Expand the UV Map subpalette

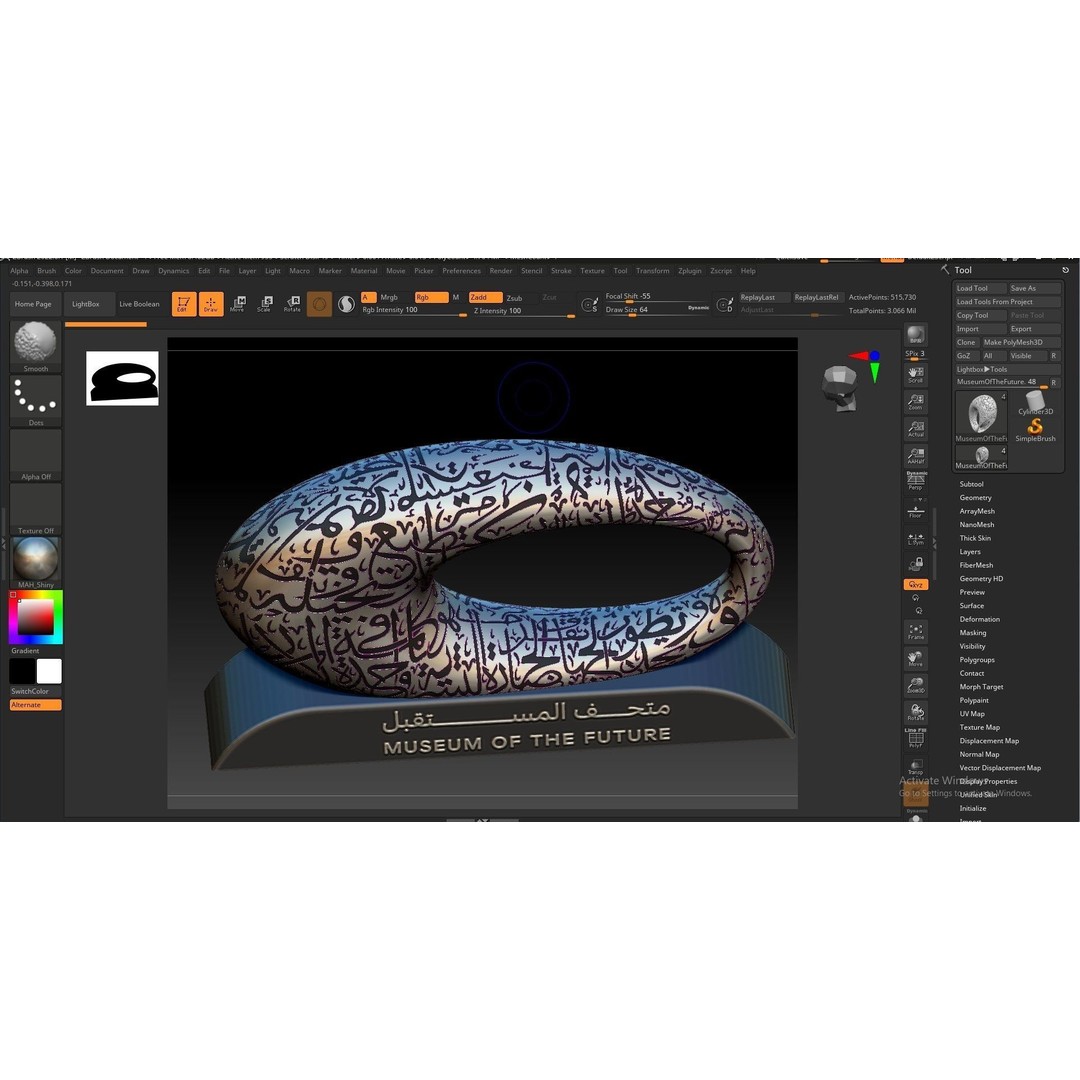pyautogui.click(x=972, y=714)
